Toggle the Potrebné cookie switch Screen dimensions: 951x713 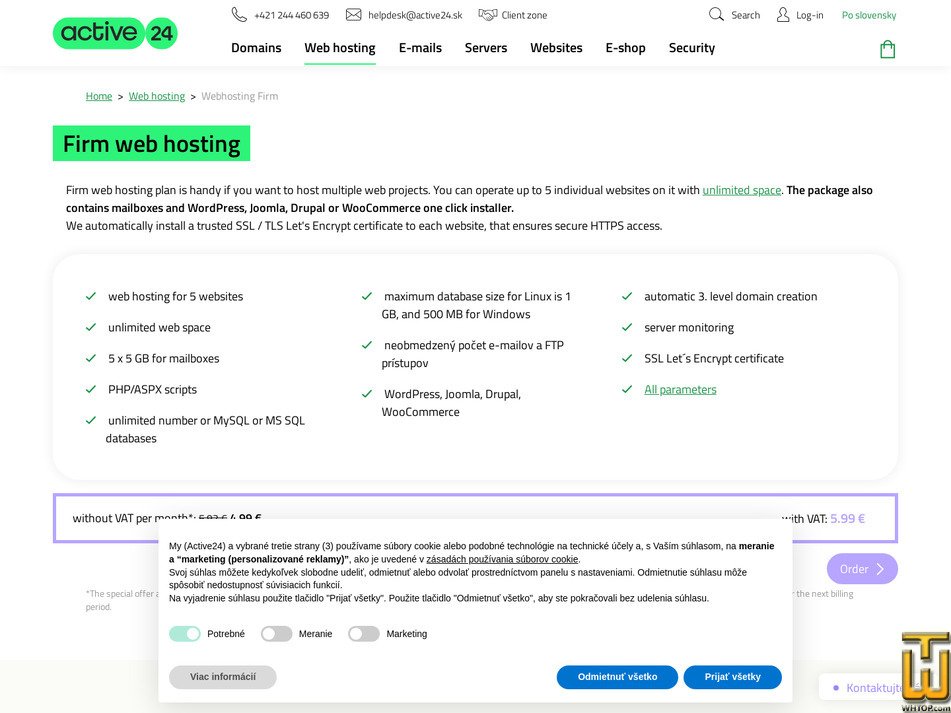click(x=185, y=634)
